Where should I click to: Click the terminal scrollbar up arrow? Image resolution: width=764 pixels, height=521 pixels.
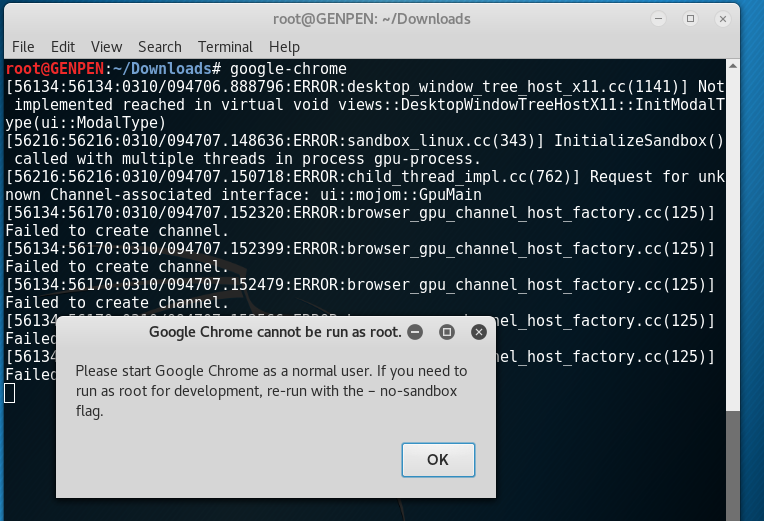click(x=732, y=65)
